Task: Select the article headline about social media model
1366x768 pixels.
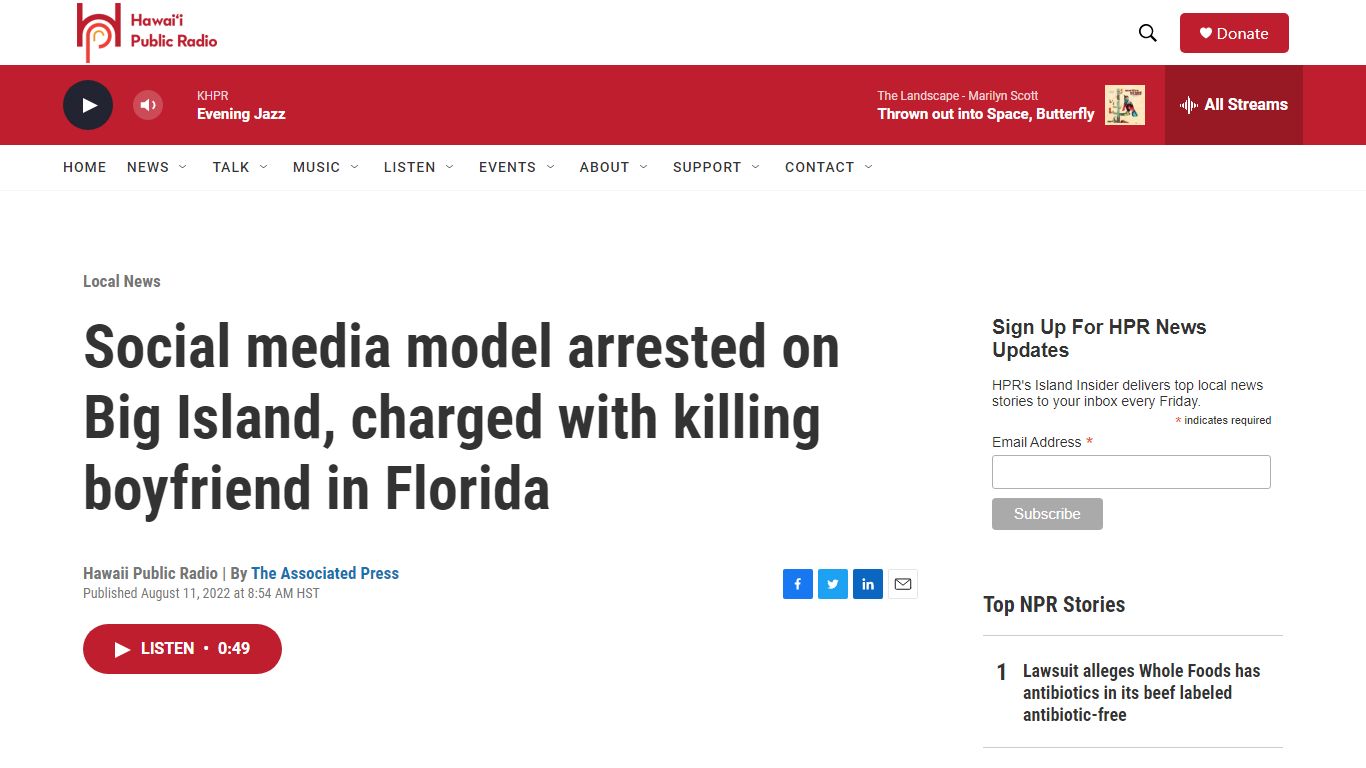Action: point(461,417)
